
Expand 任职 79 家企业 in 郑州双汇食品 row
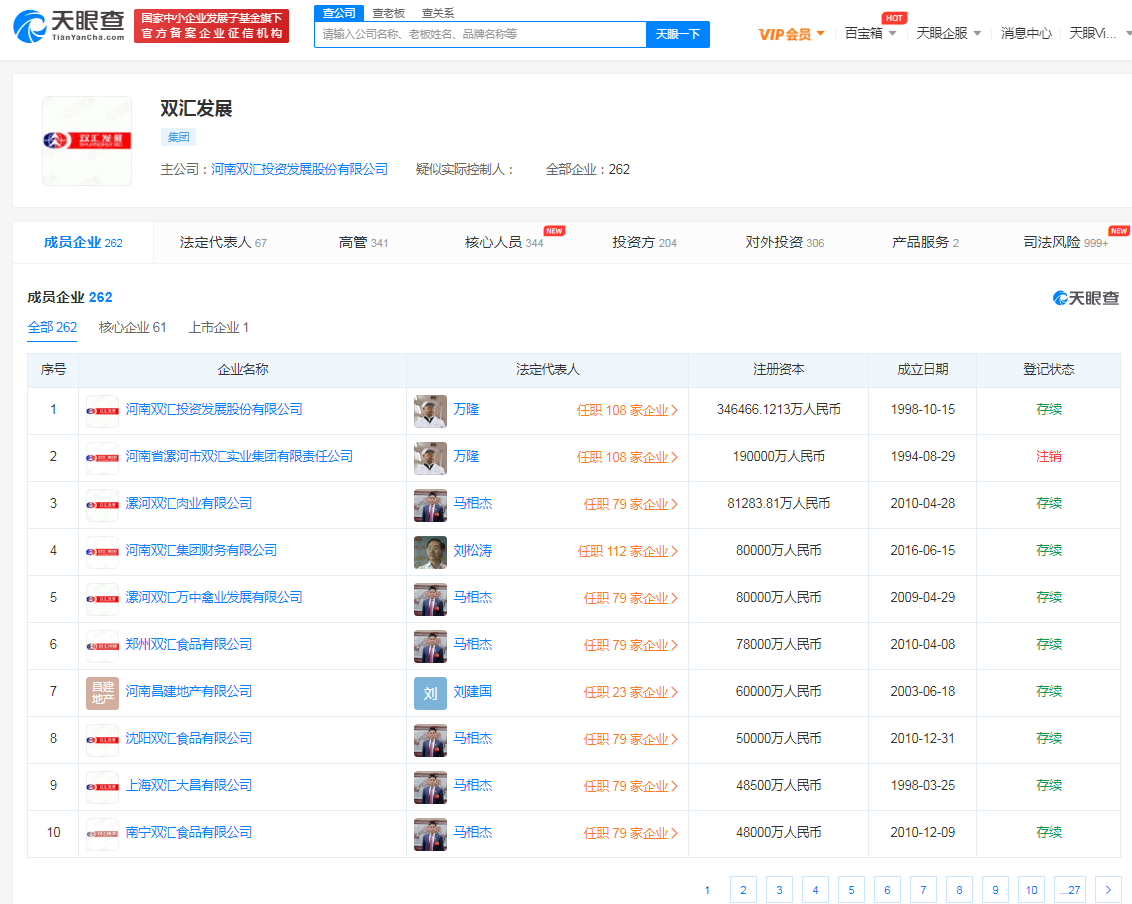(630, 645)
